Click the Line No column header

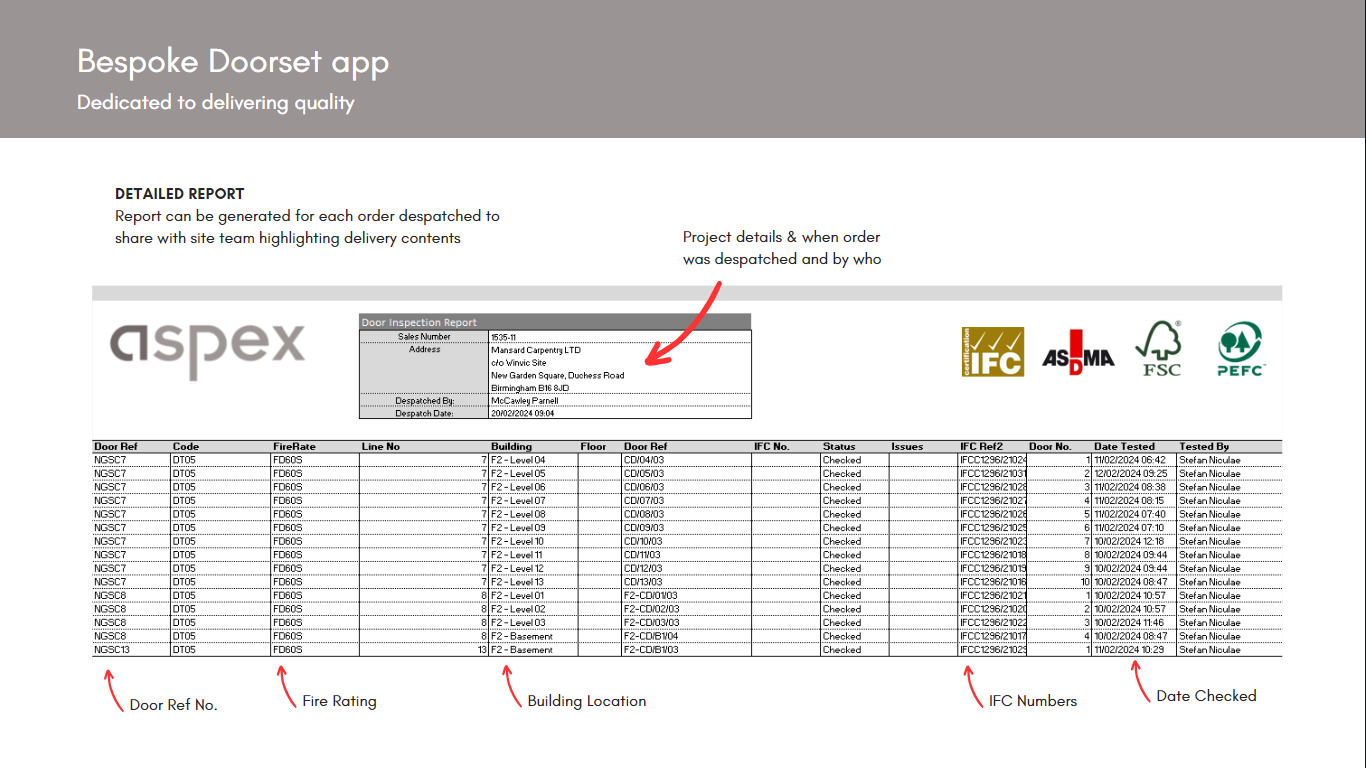[x=381, y=447]
